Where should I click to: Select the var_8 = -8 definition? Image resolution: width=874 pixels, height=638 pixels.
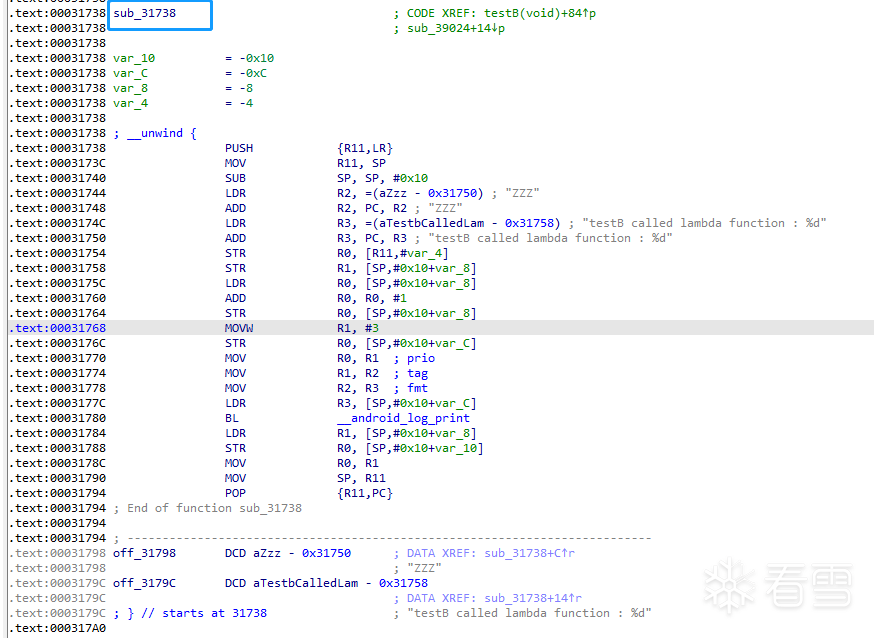[x=183, y=88]
